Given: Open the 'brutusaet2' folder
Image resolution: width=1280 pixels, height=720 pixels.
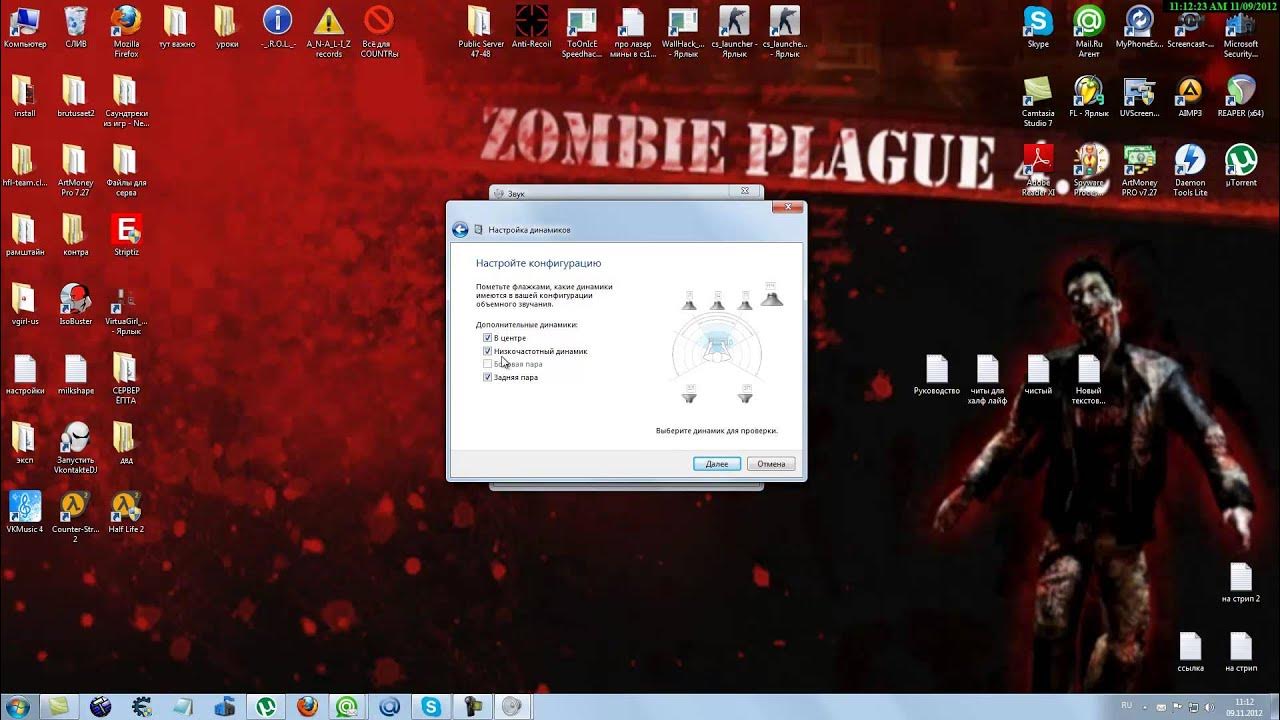Looking at the screenshot, I should coord(75,97).
